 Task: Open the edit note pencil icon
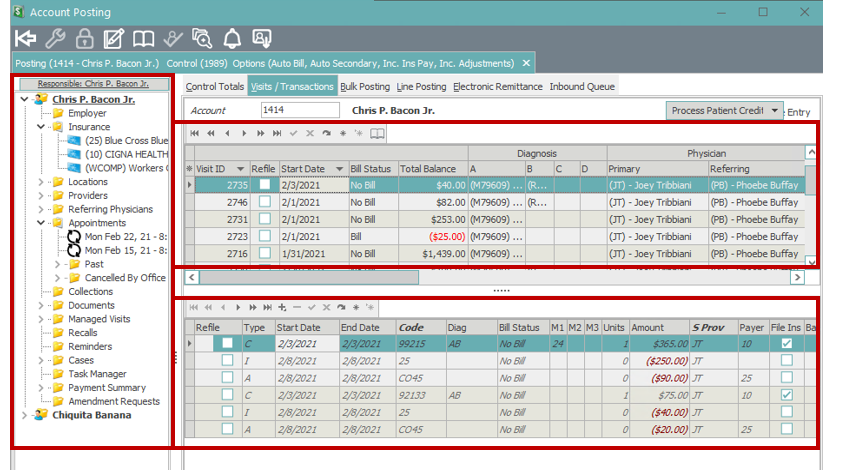point(114,39)
